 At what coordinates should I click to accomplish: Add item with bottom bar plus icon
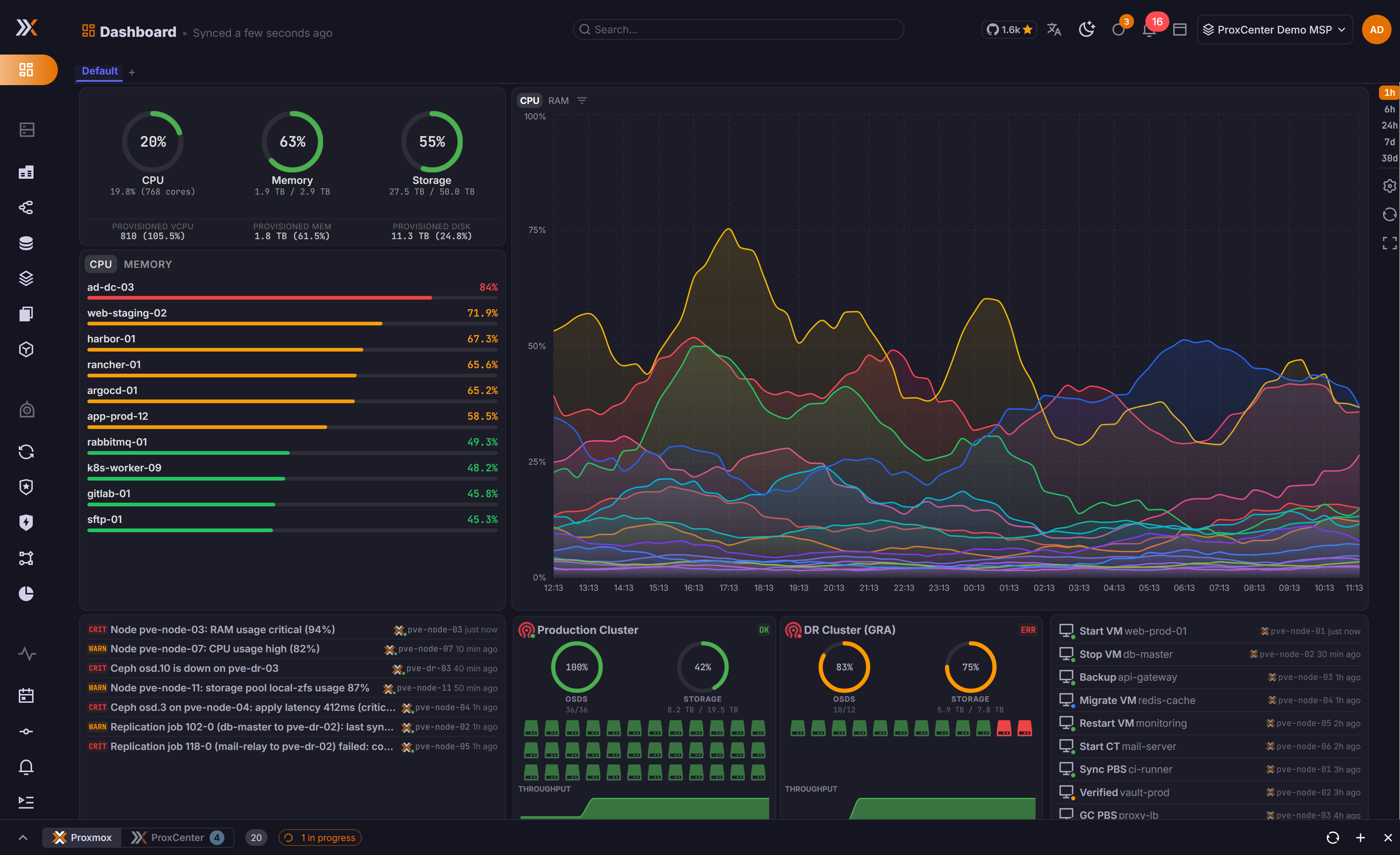(1360, 837)
